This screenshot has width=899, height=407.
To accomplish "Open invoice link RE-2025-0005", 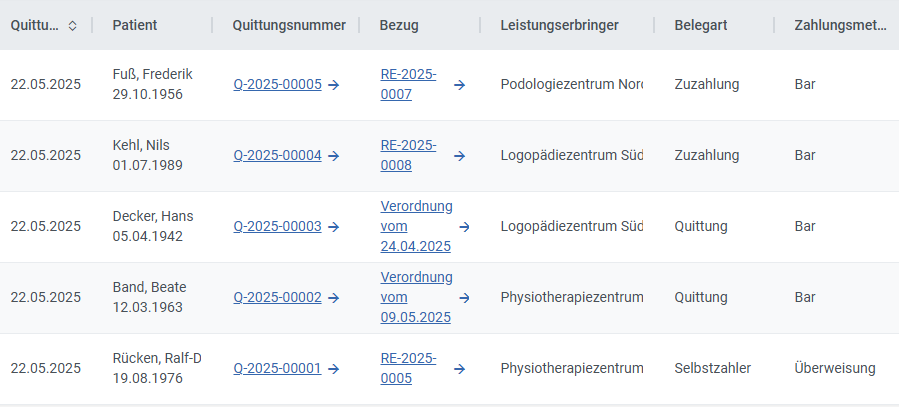I will 408,369.
